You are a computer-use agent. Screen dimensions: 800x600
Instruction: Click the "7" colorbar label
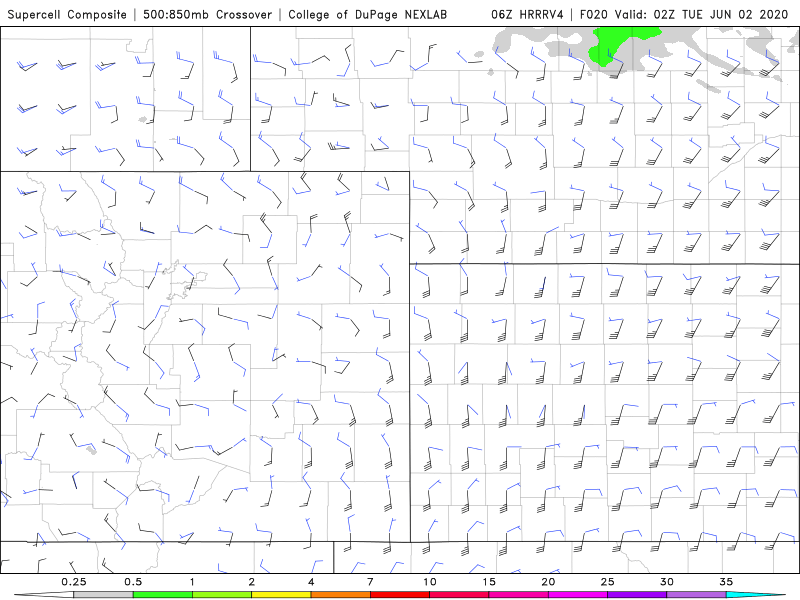(x=370, y=582)
